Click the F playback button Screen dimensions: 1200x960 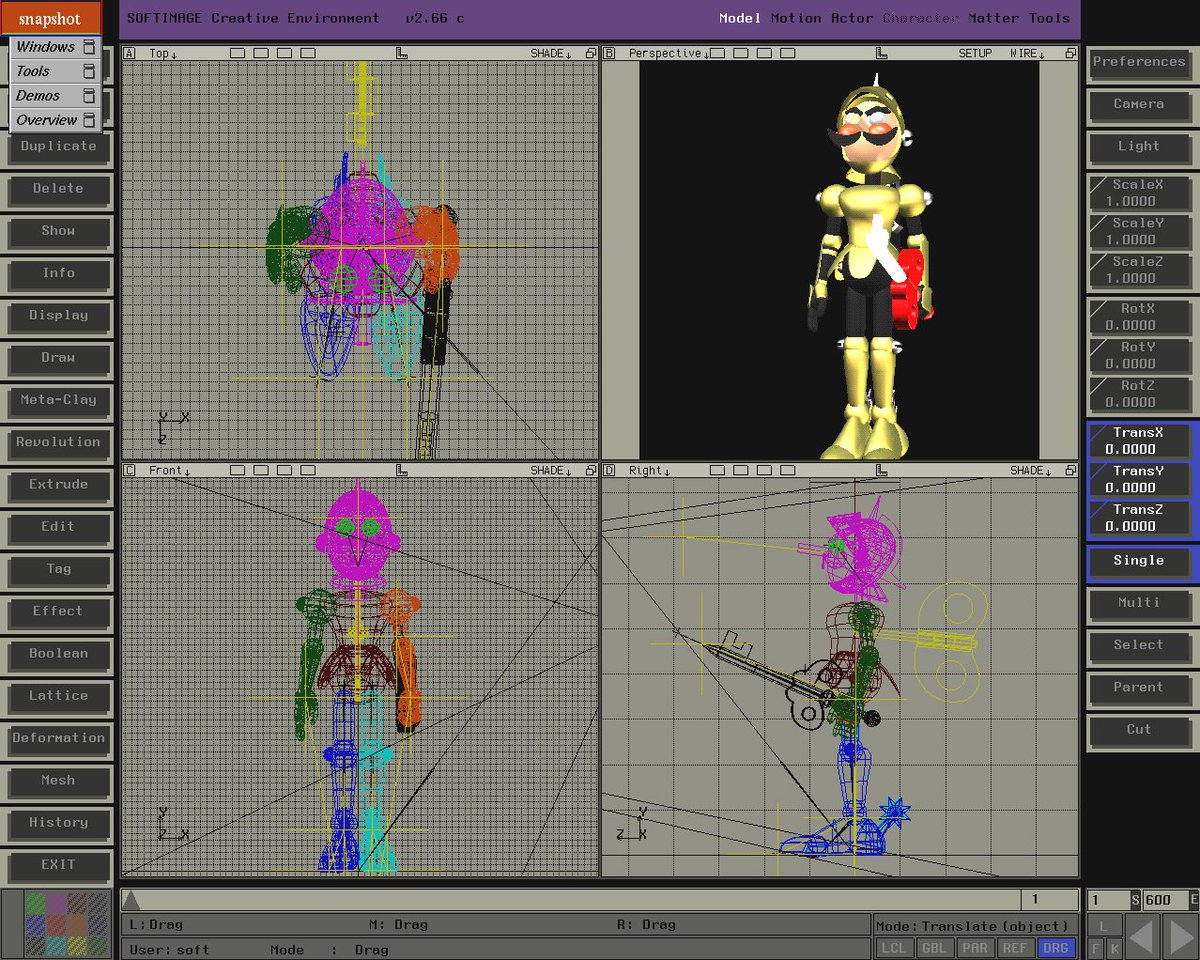pos(1096,948)
